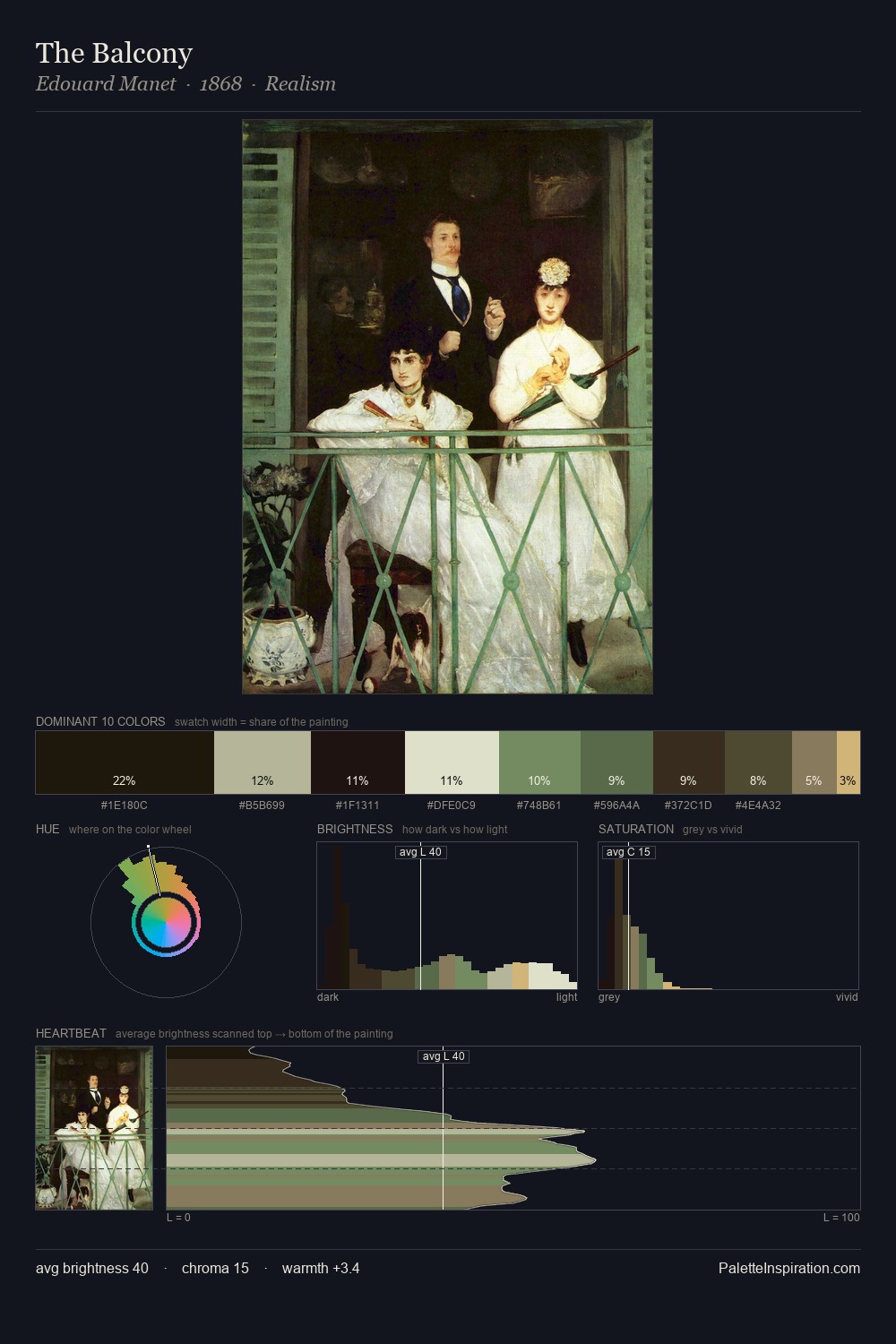The image size is (896, 1344).
Task: Open the small heartbeat painting thumbnail
Action: (x=94, y=1128)
